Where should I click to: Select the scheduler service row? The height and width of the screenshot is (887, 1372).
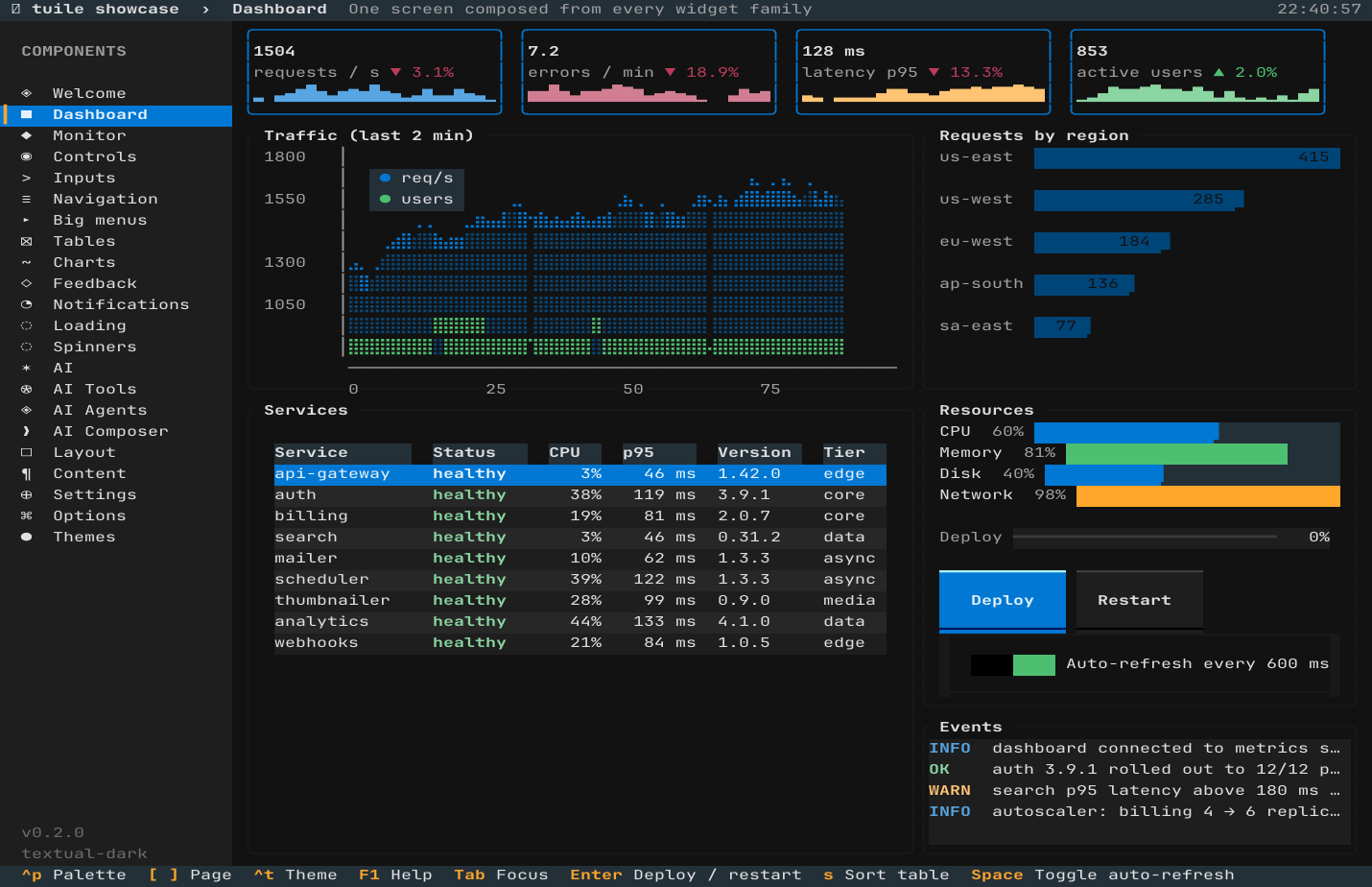580,580
